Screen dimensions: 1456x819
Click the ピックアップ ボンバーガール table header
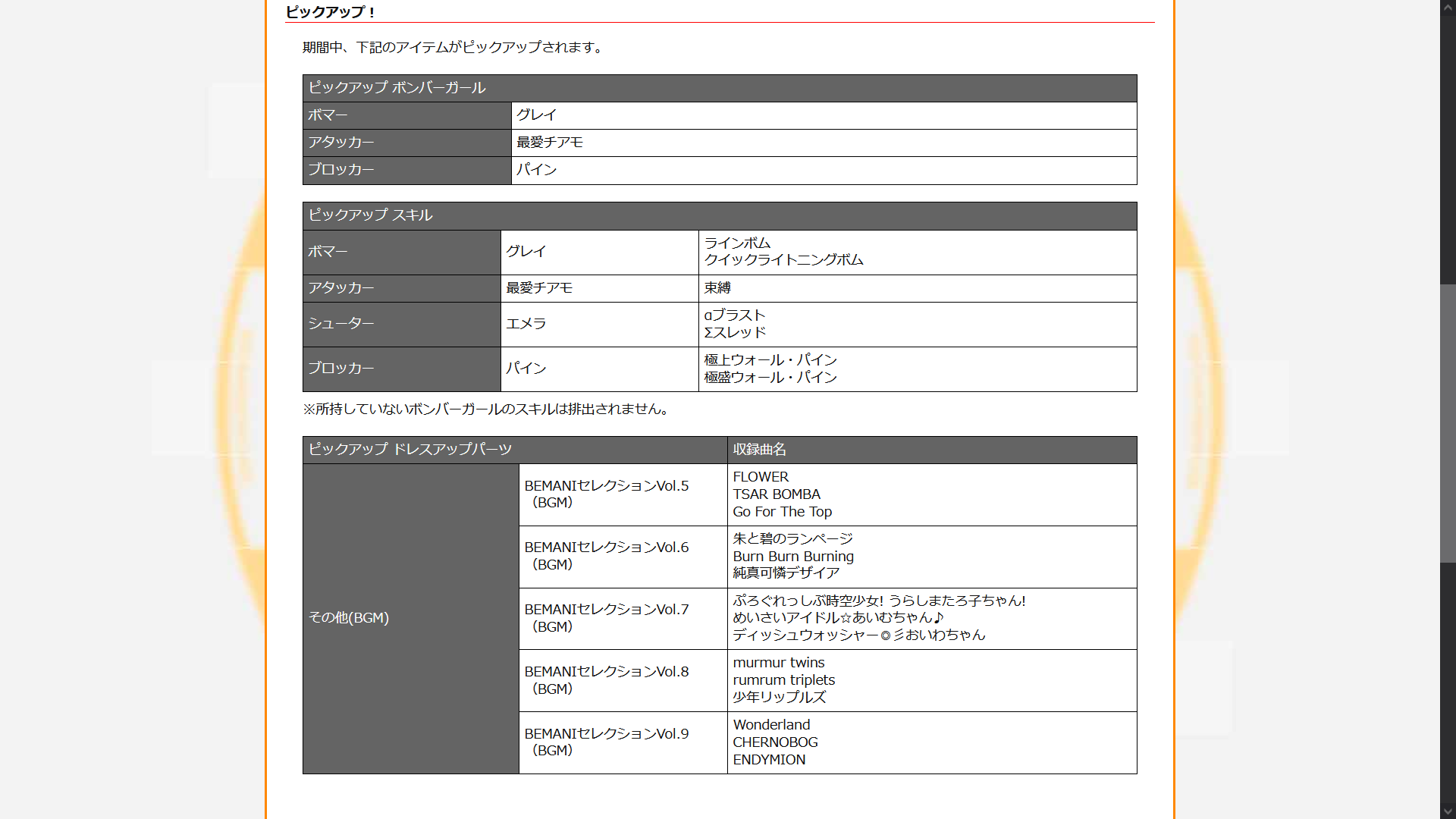coord(720,88)
